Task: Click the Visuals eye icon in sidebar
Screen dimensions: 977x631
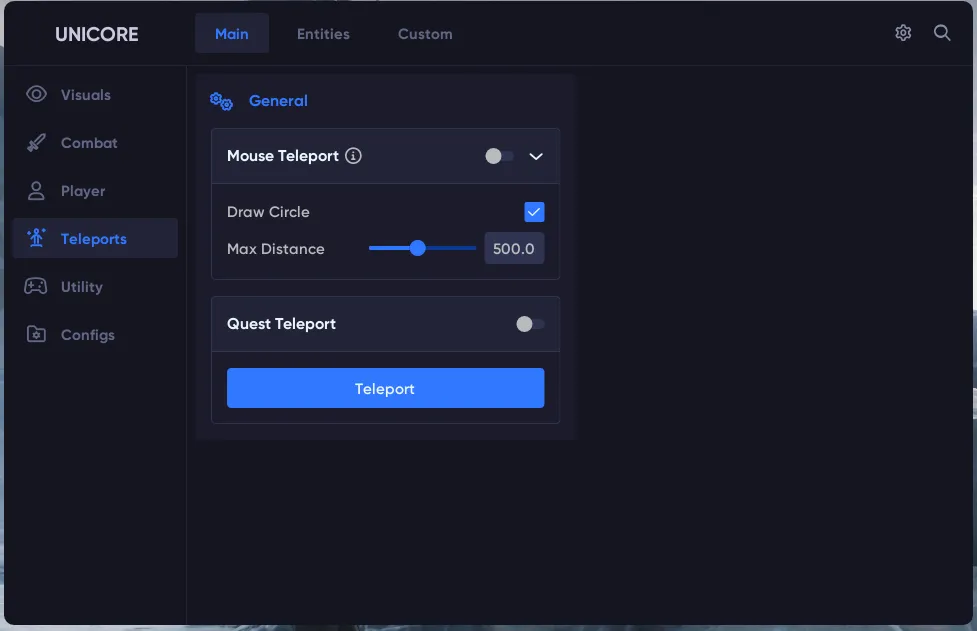Action: [x=37, y=95]
